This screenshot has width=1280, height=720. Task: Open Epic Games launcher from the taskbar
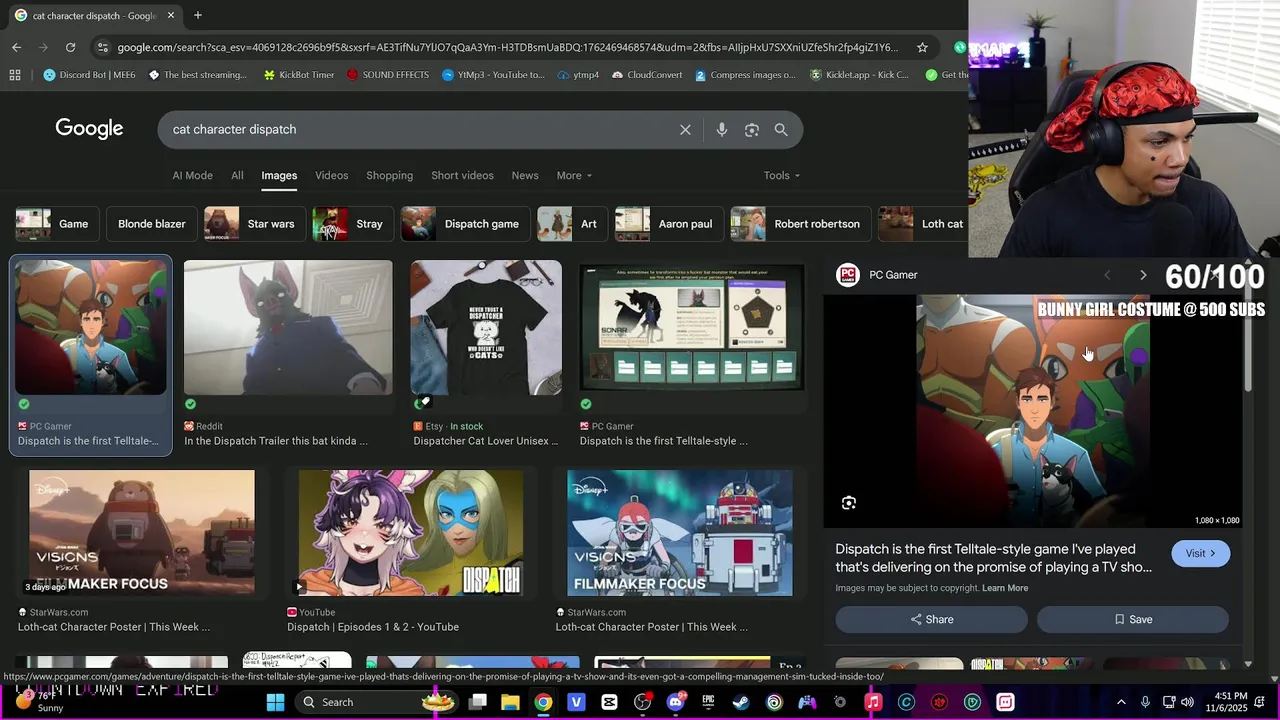(708, 702)
